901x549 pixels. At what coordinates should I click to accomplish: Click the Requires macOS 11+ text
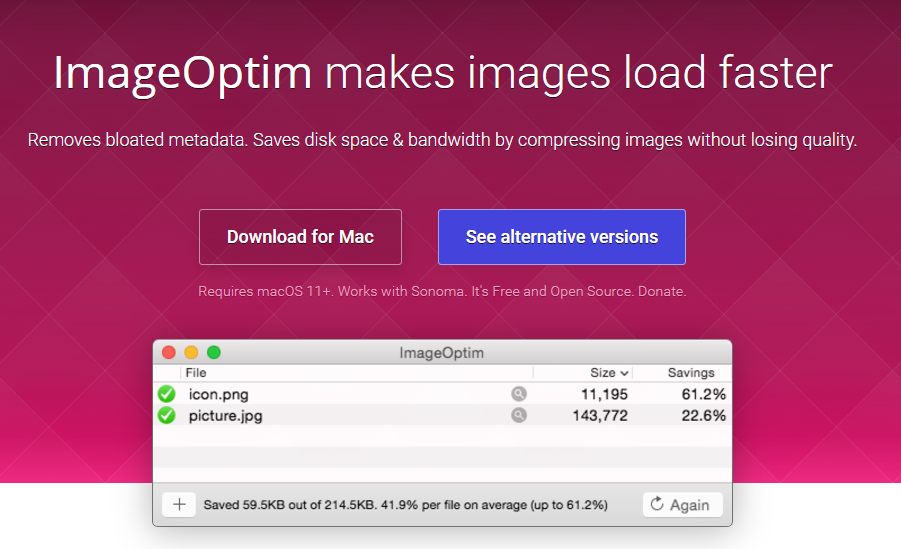point(265,291)
